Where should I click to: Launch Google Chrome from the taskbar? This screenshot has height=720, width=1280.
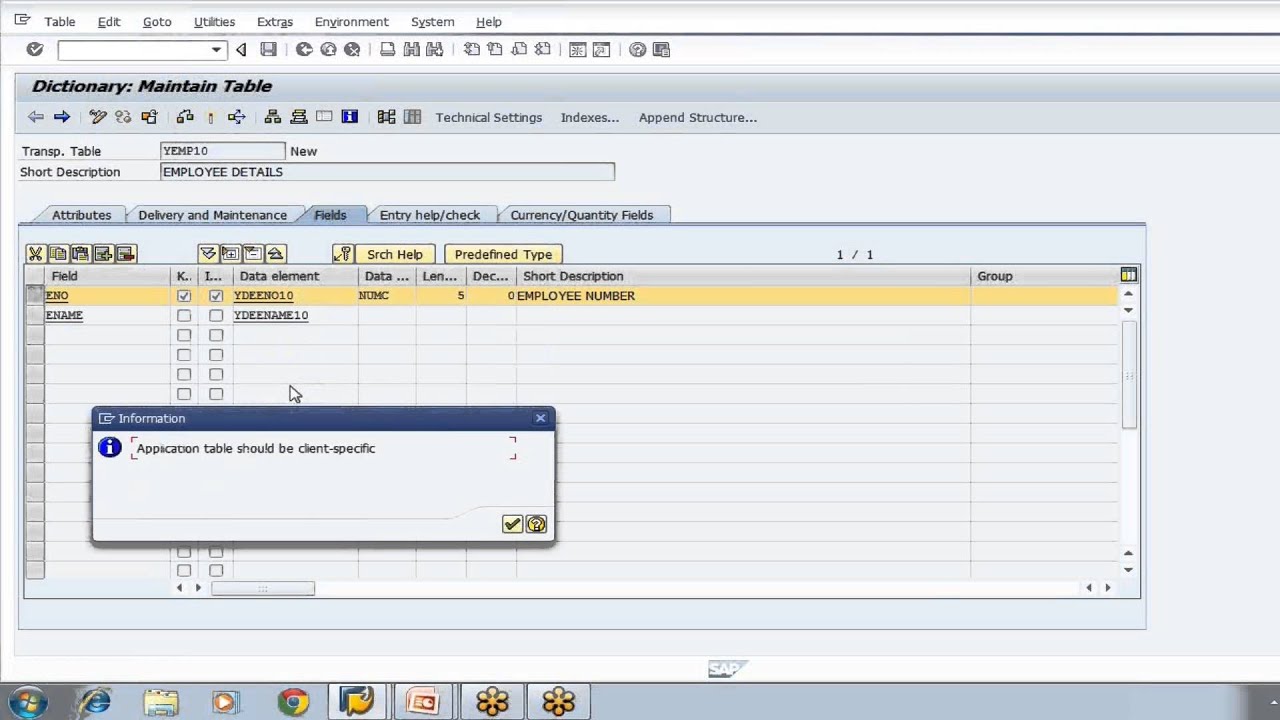[294, 701]
